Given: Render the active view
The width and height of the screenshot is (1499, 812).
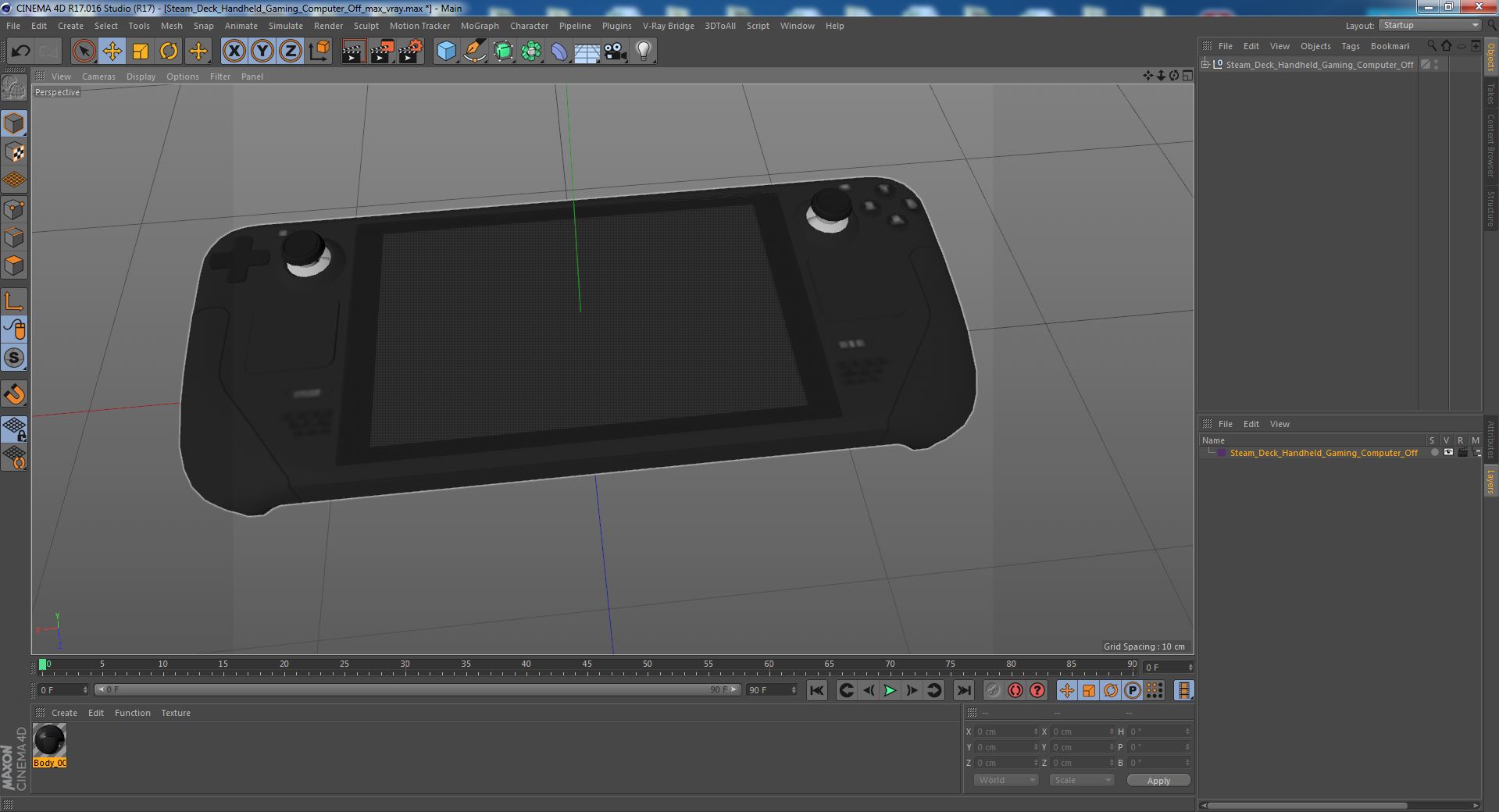Looking at the screenshot, I should [353, 52].
